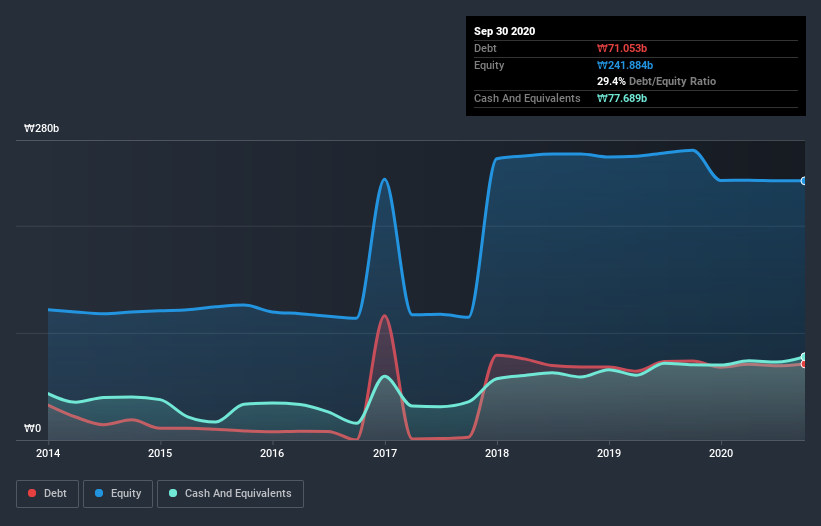Viewport: 821px width, 526px height.
Task: Click the 2018 x-axis label
Action: (x=497, y=453)
